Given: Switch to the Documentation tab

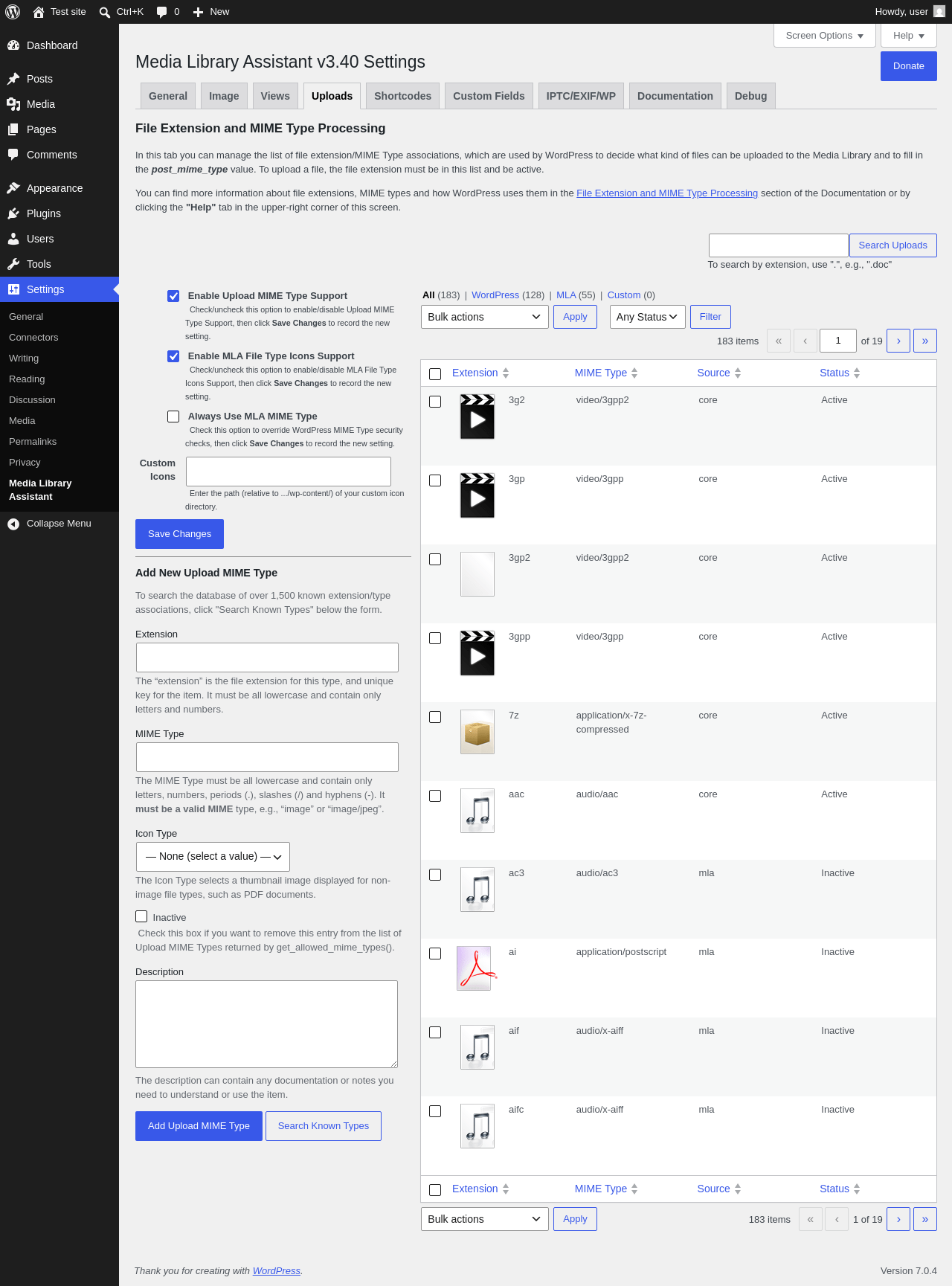Looking at the screenshot, I should (675, 96).
